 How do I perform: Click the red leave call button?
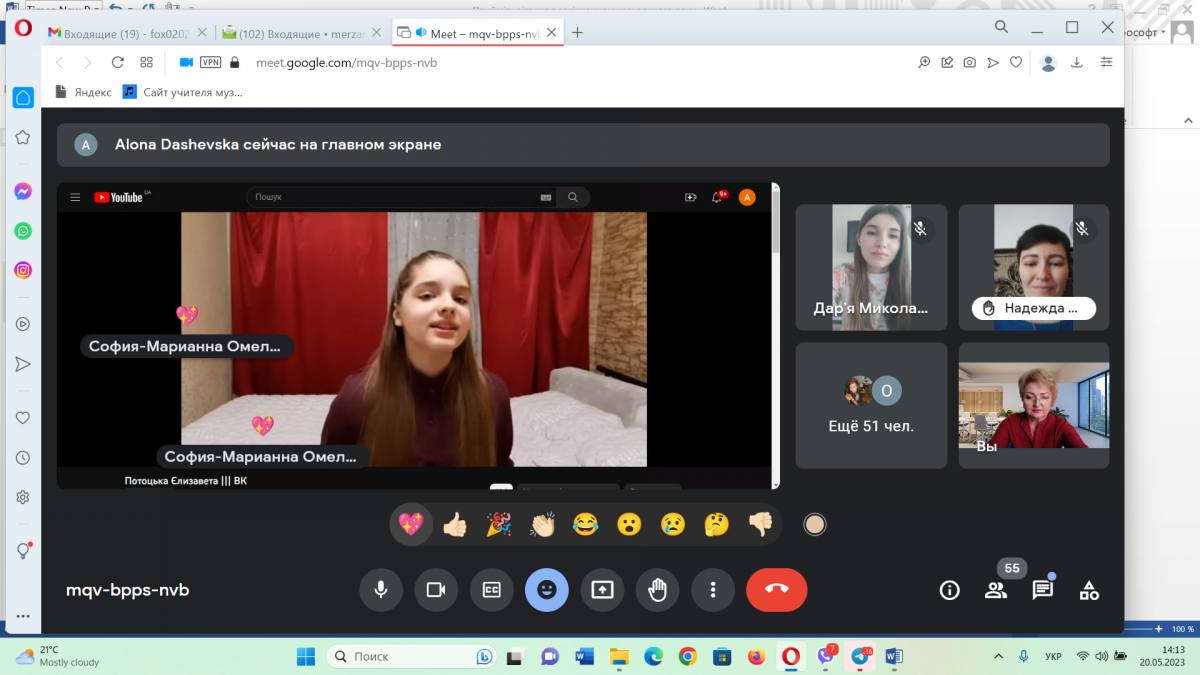(x=776, y=589)
